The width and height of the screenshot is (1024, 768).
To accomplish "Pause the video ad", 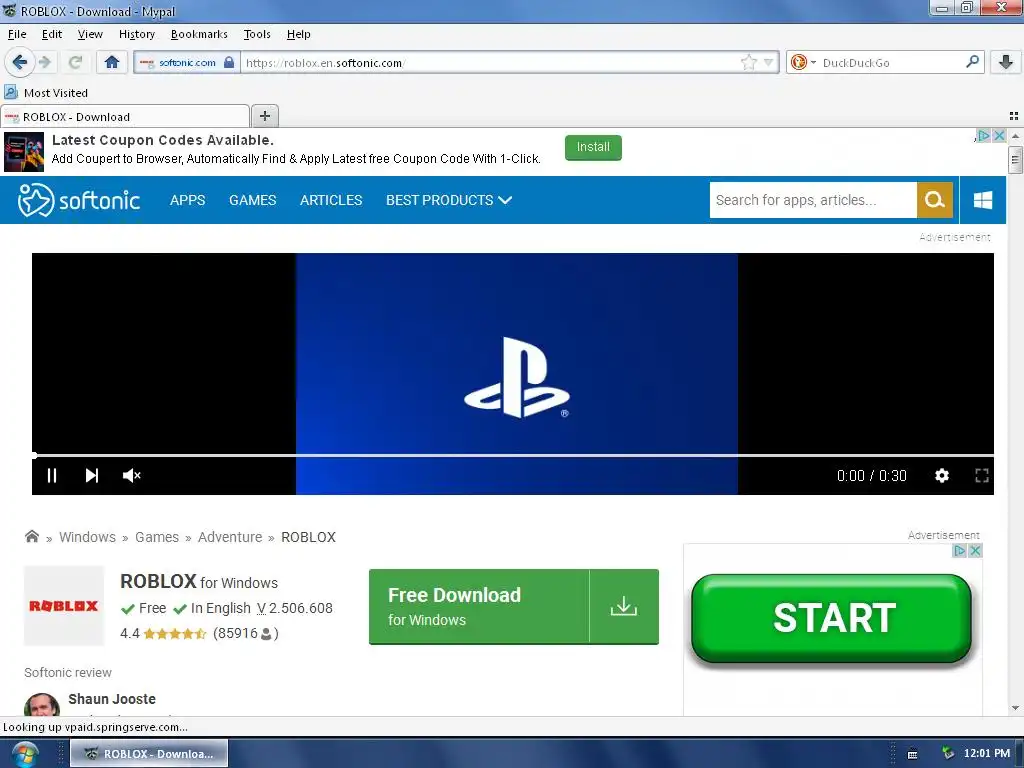I will 52,475.
